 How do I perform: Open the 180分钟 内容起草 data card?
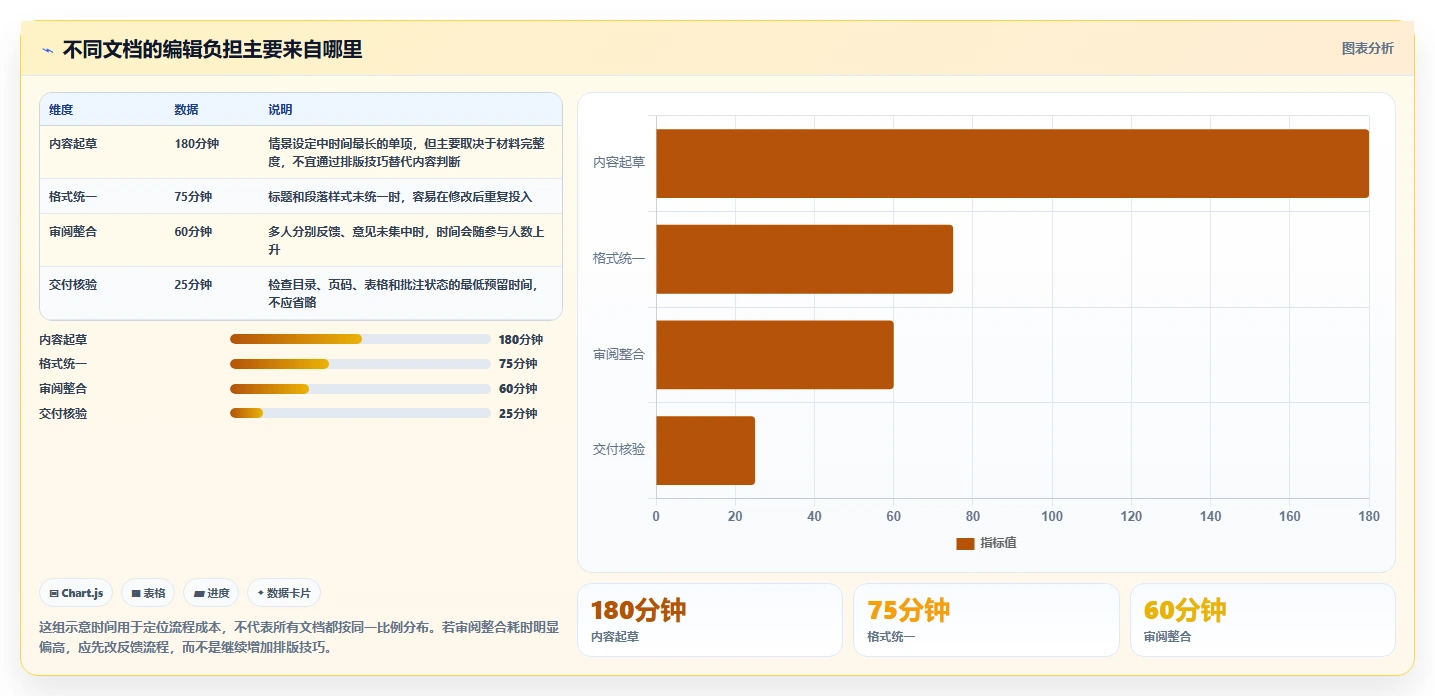(710, 620)
